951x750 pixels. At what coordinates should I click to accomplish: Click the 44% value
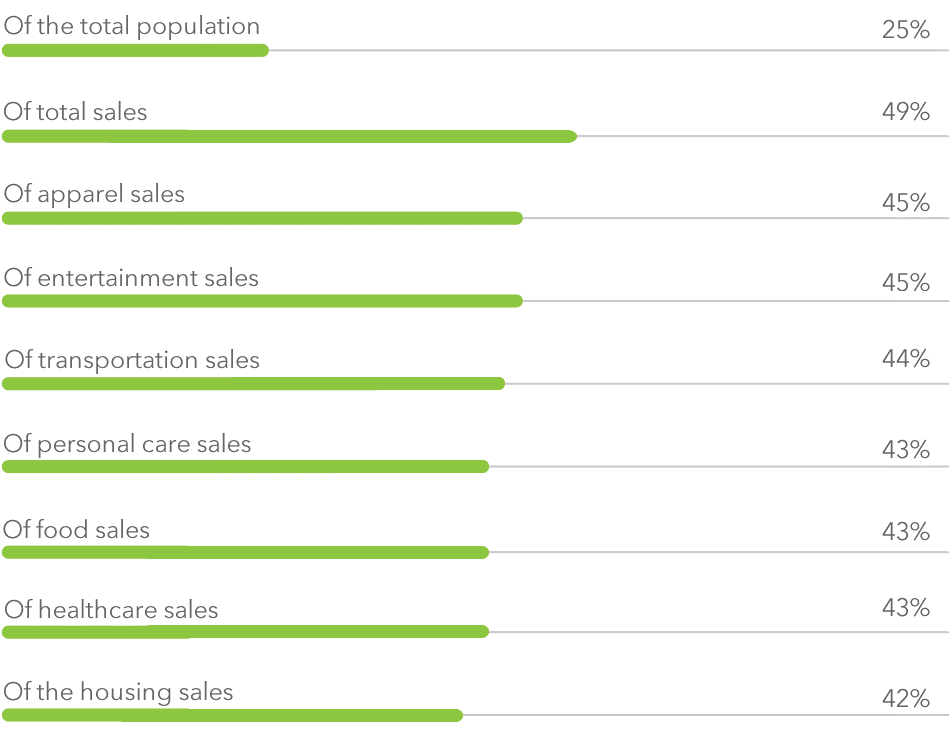coord(906,359)
